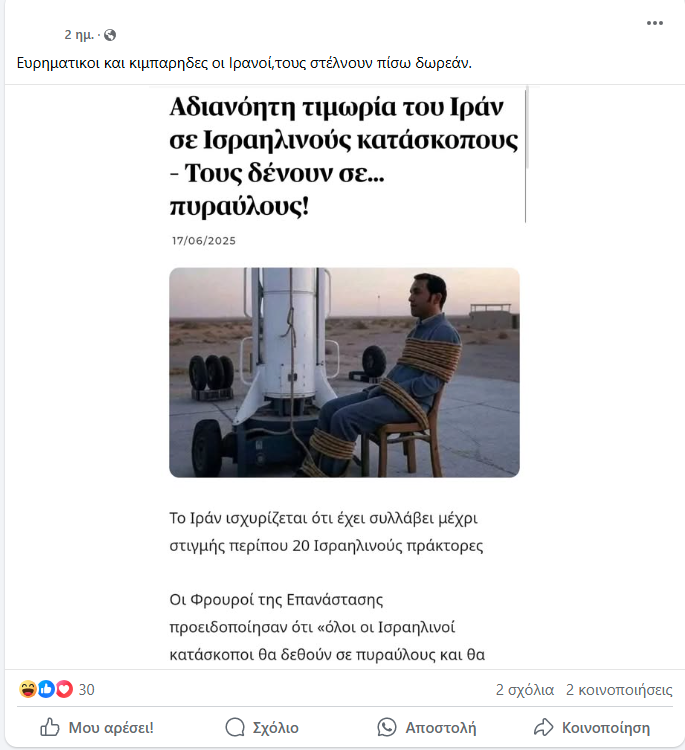This screenshot has width=685, height=750.
Task: Open the list of 30 reactions
Action: coord(87,689)
